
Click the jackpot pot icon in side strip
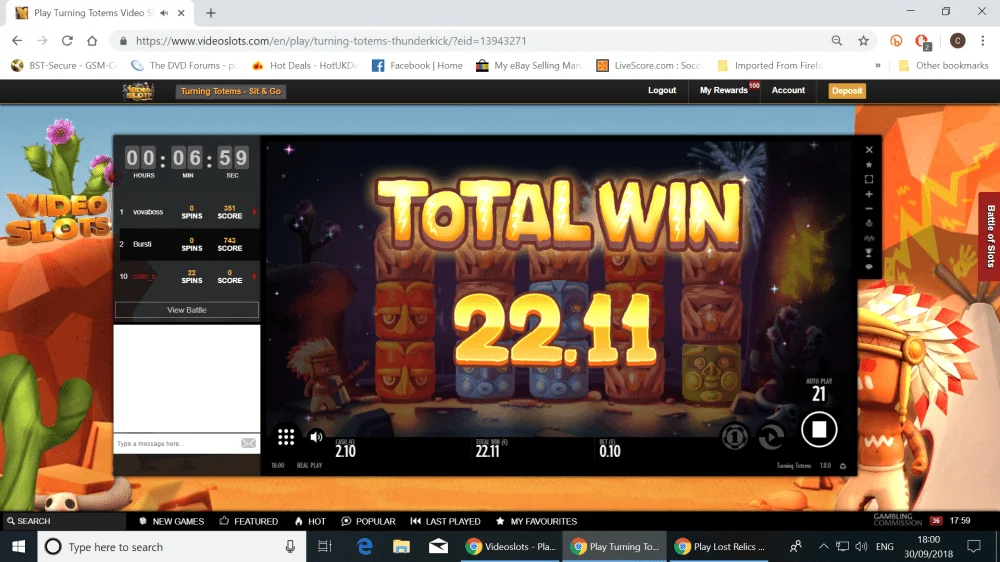coord(869,223)
